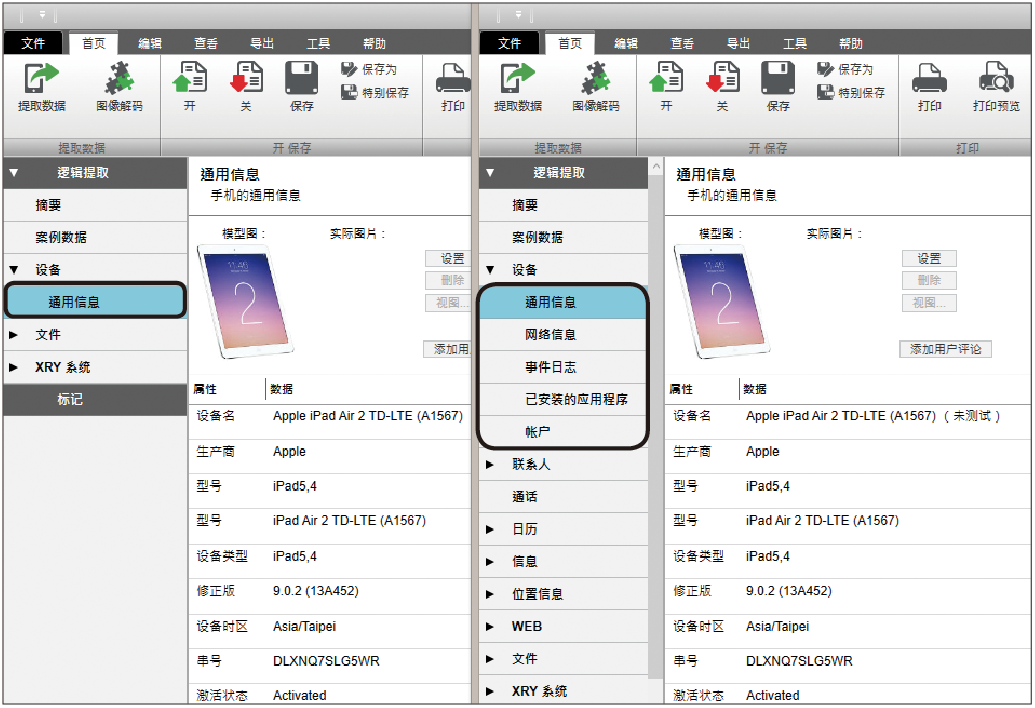Select 摘要 in left window sidebar
Viewport: 1035px width, 708px height.
tap(96, 205)
